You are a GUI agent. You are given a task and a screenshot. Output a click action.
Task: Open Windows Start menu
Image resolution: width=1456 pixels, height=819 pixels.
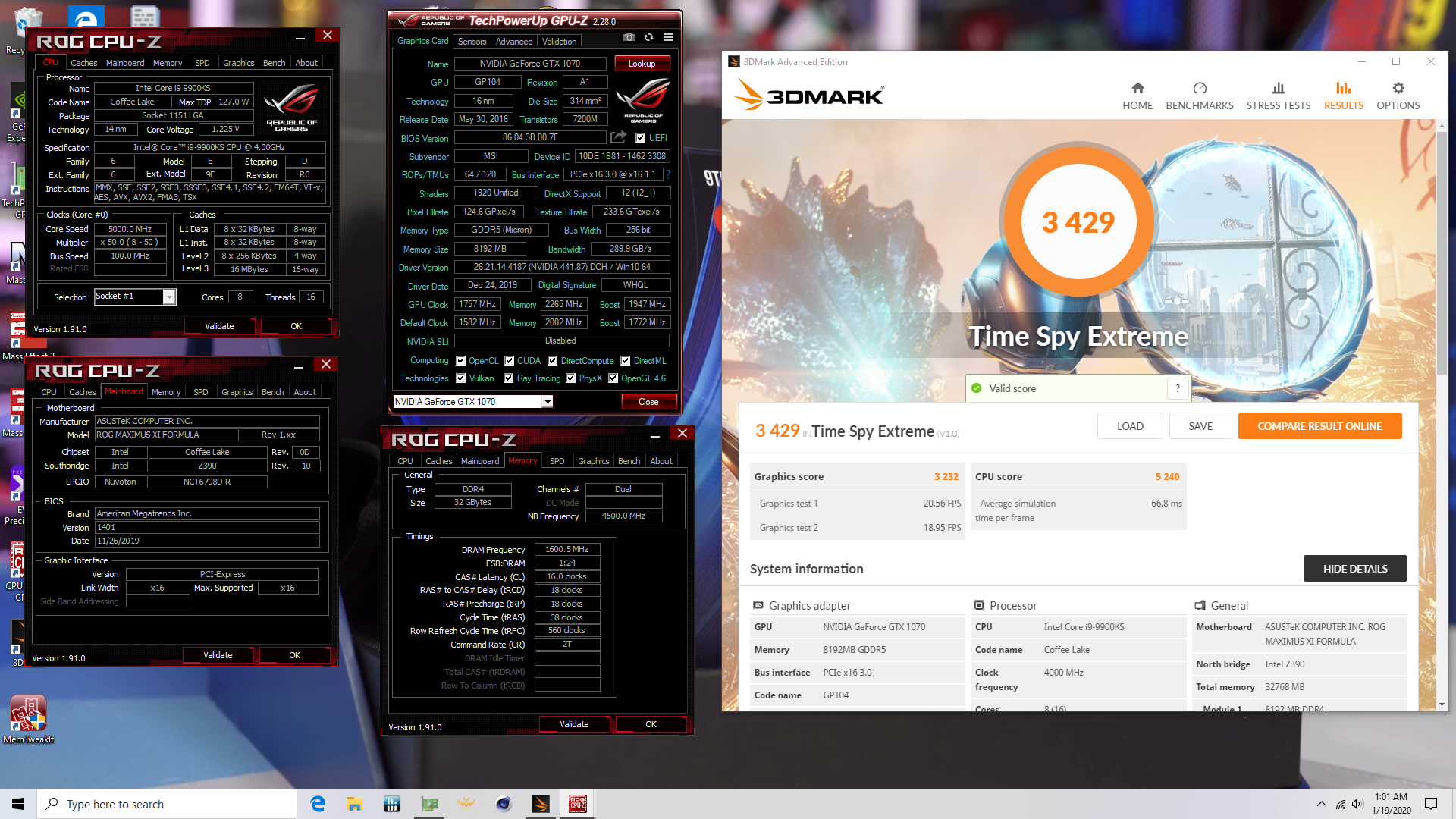pyautogui.click(x=18, y=804)
